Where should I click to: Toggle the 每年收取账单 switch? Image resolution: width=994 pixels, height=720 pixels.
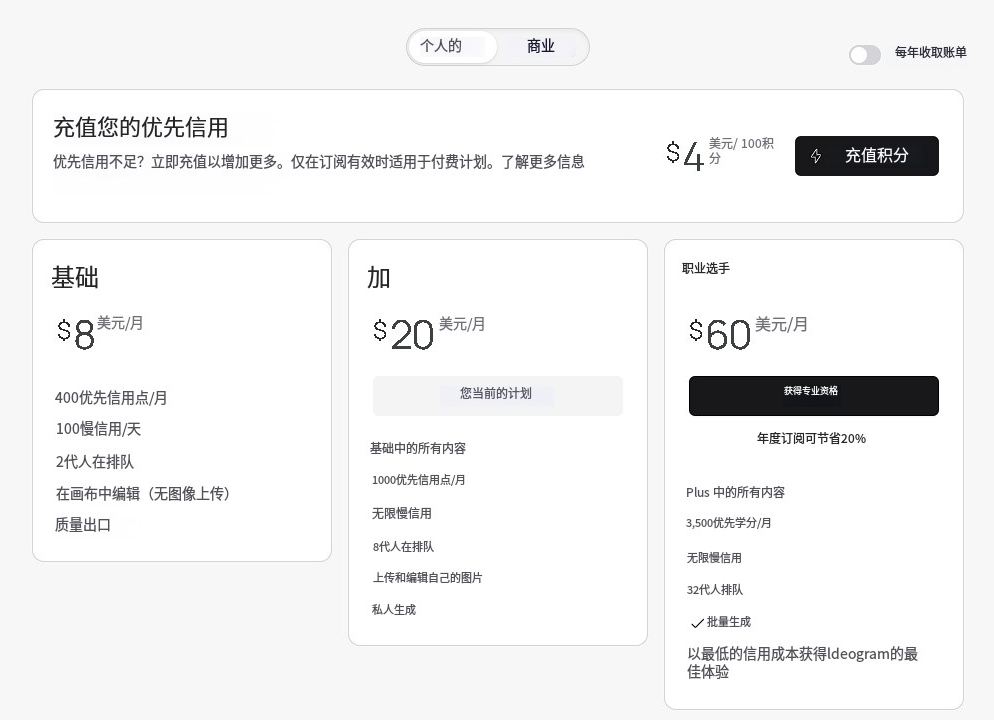coord(865,55)
